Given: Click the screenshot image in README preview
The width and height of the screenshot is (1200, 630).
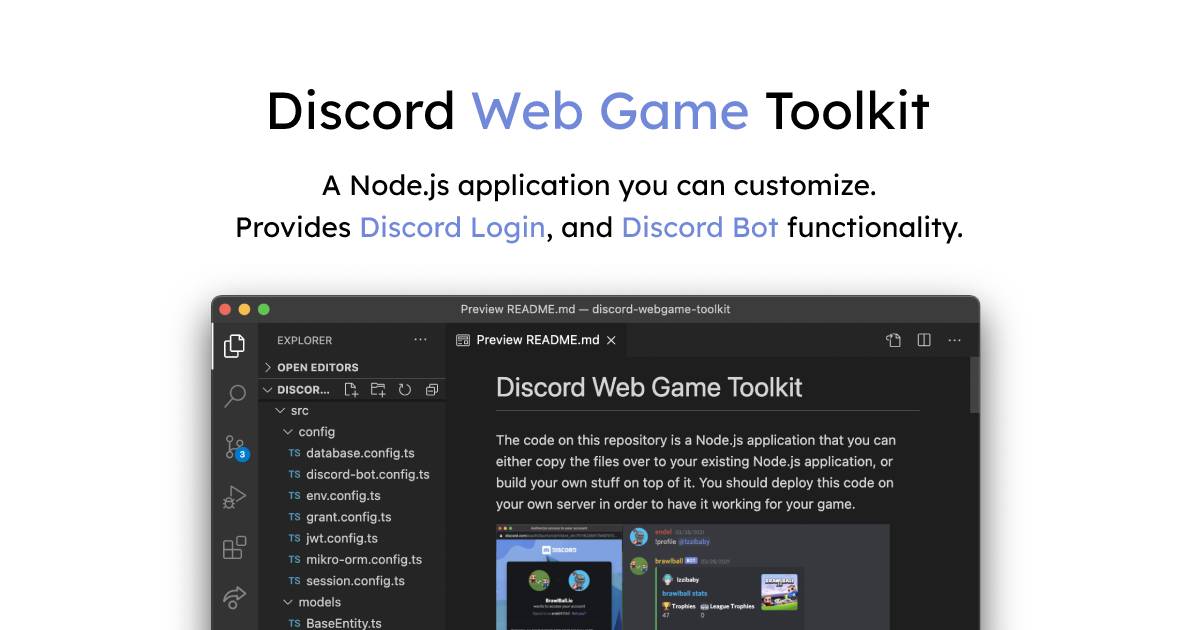Looking at the screenshot, I should pos(692,577).
